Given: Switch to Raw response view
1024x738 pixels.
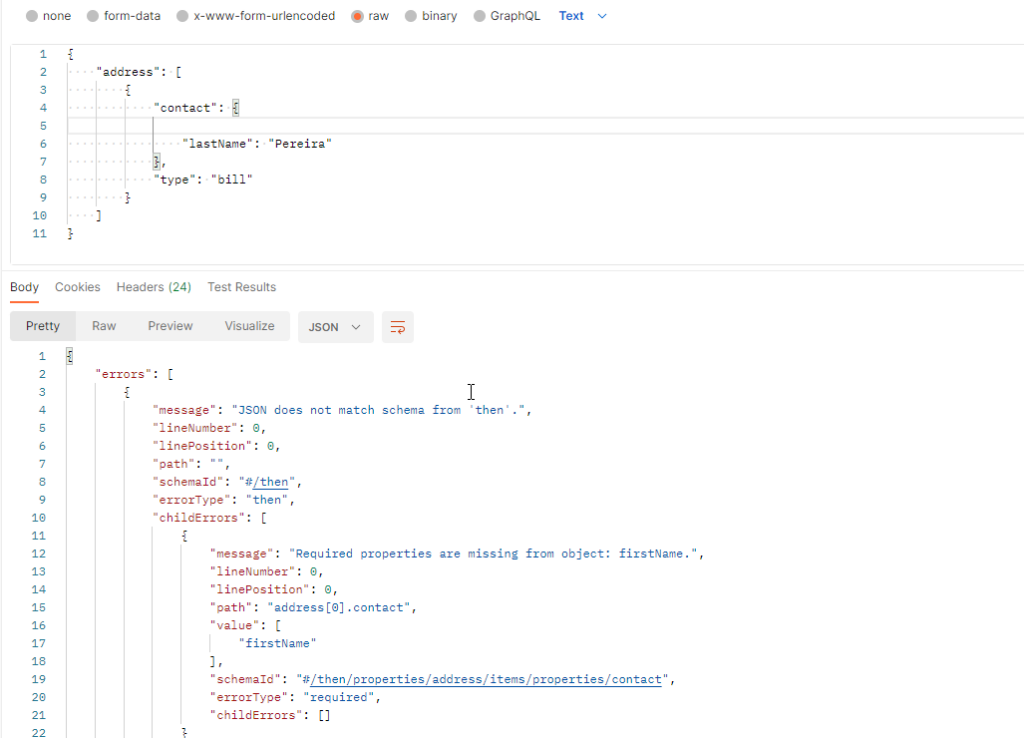Looking at the screenshot, I should click(104, 326).
